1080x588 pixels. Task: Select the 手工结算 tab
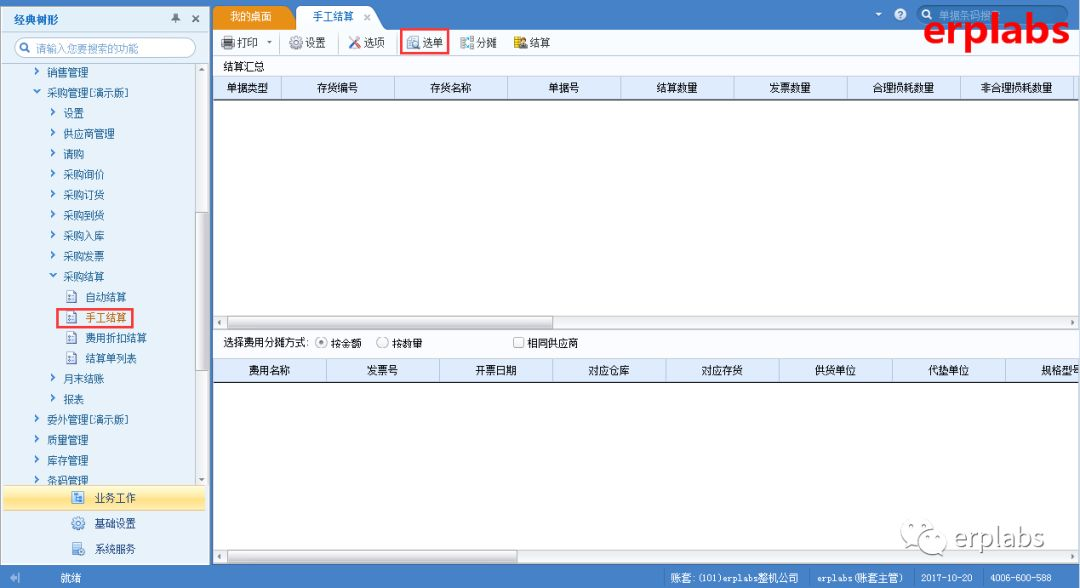click(x=333, y=17)
